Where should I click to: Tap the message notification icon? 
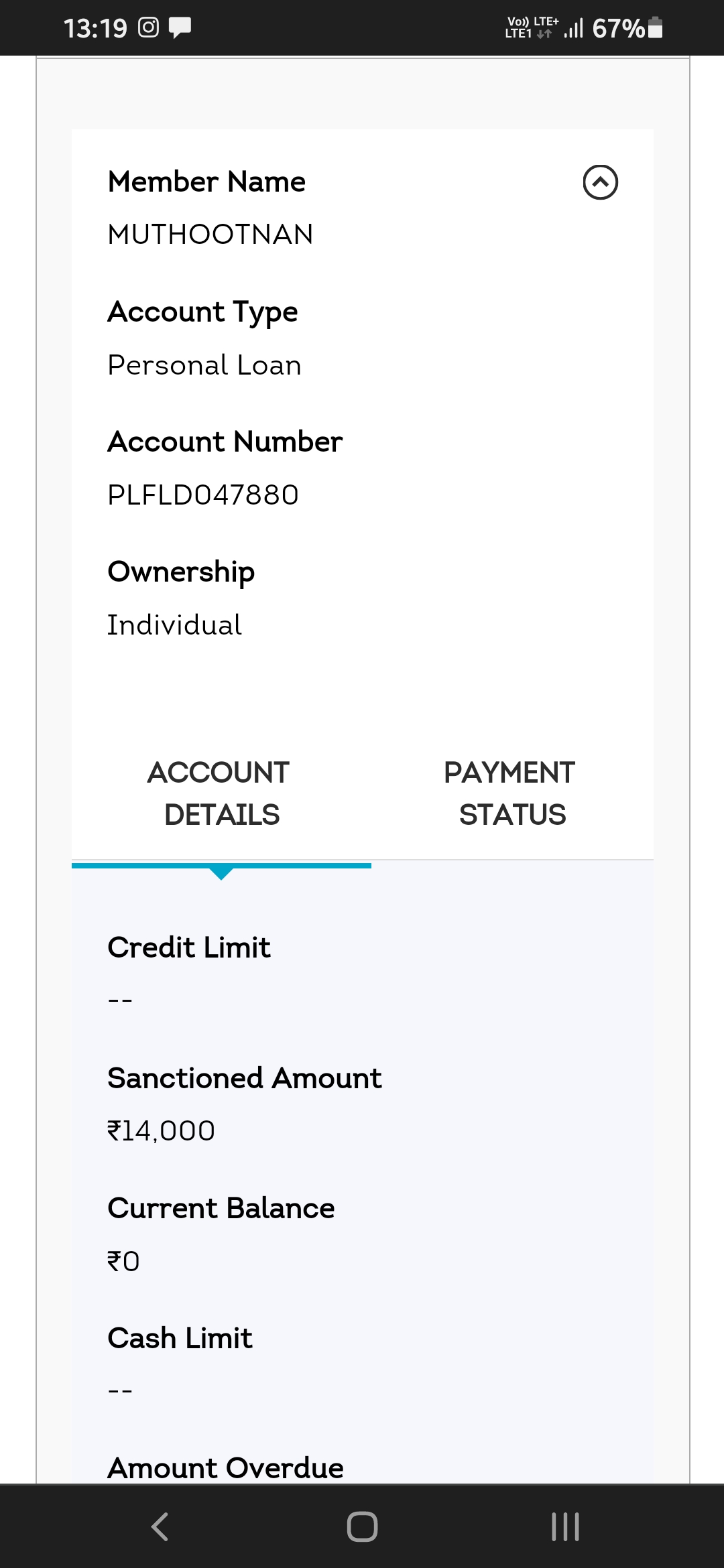click(x=180, y=27)
